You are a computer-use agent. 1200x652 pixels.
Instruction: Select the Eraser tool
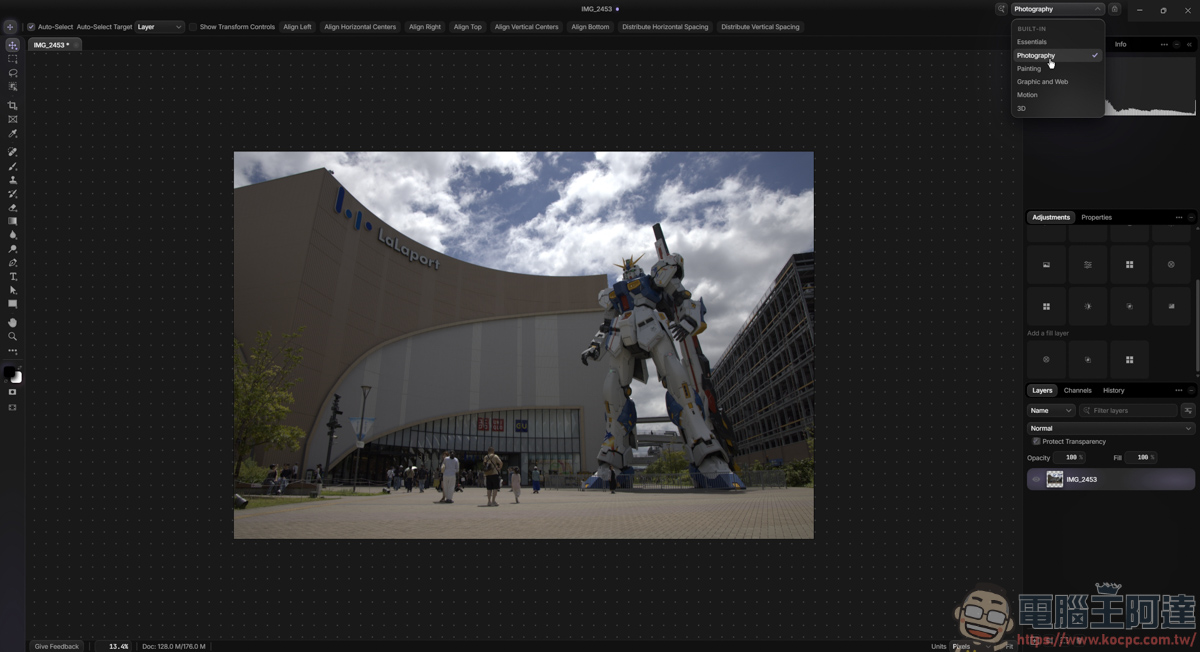click(x=13, y=207)
